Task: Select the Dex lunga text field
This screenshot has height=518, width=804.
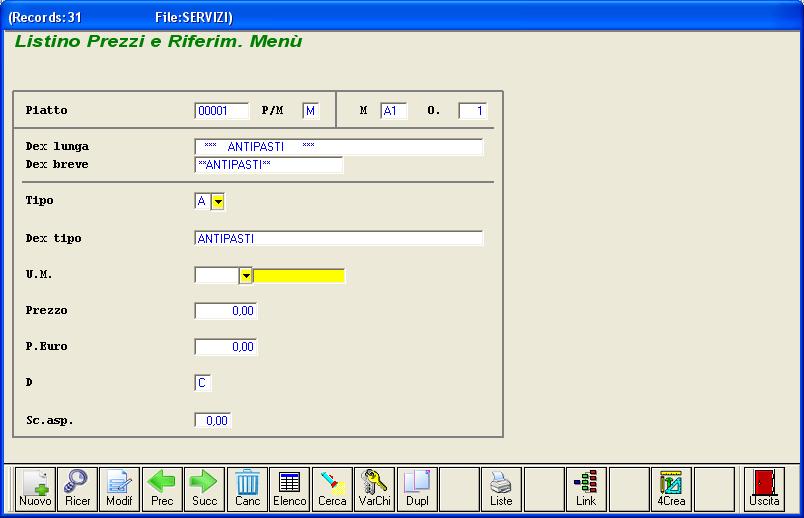Action: click(338, 147)
